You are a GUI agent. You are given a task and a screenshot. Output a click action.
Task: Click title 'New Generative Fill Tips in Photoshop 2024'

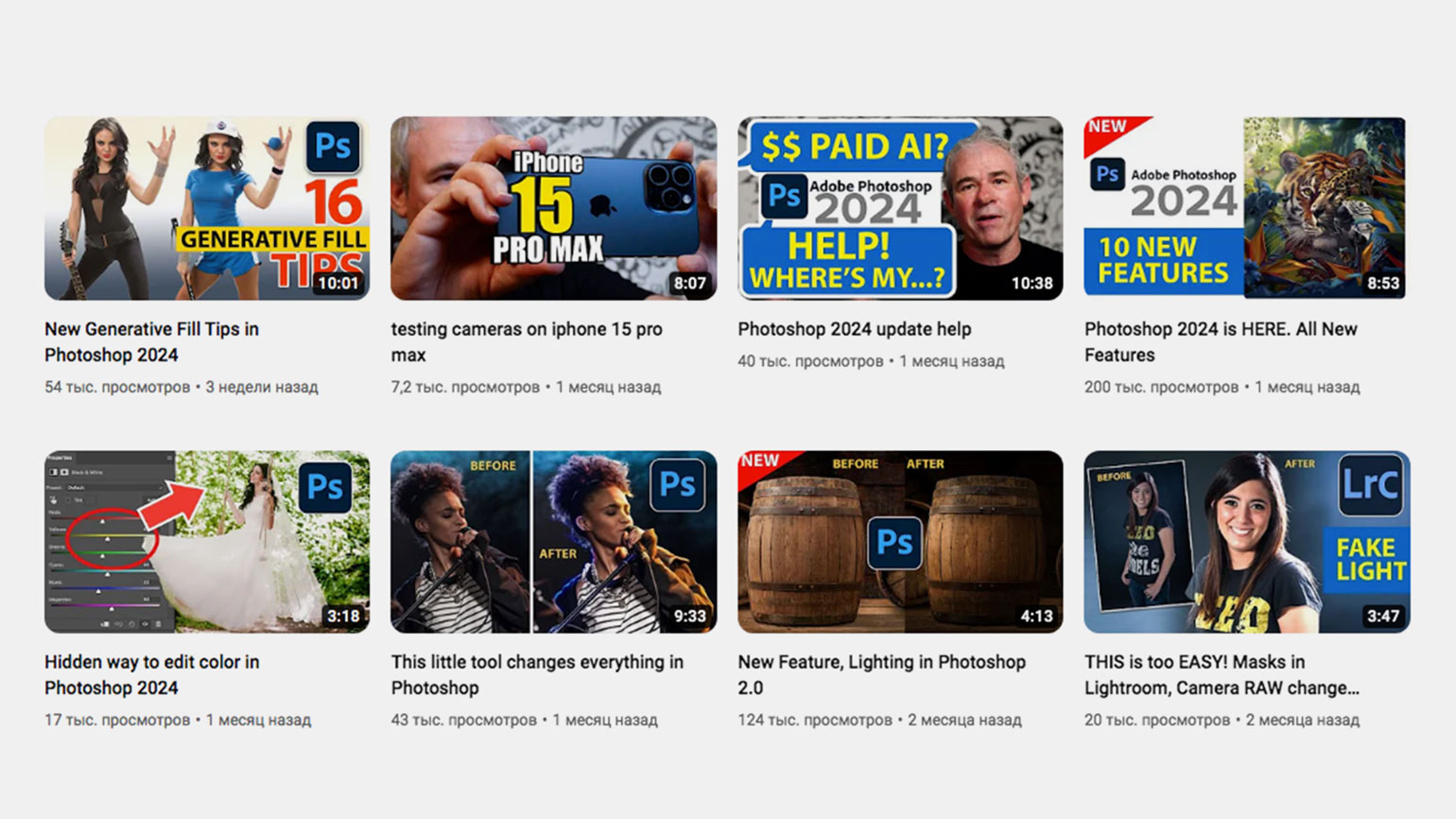(x=151, y=341)
